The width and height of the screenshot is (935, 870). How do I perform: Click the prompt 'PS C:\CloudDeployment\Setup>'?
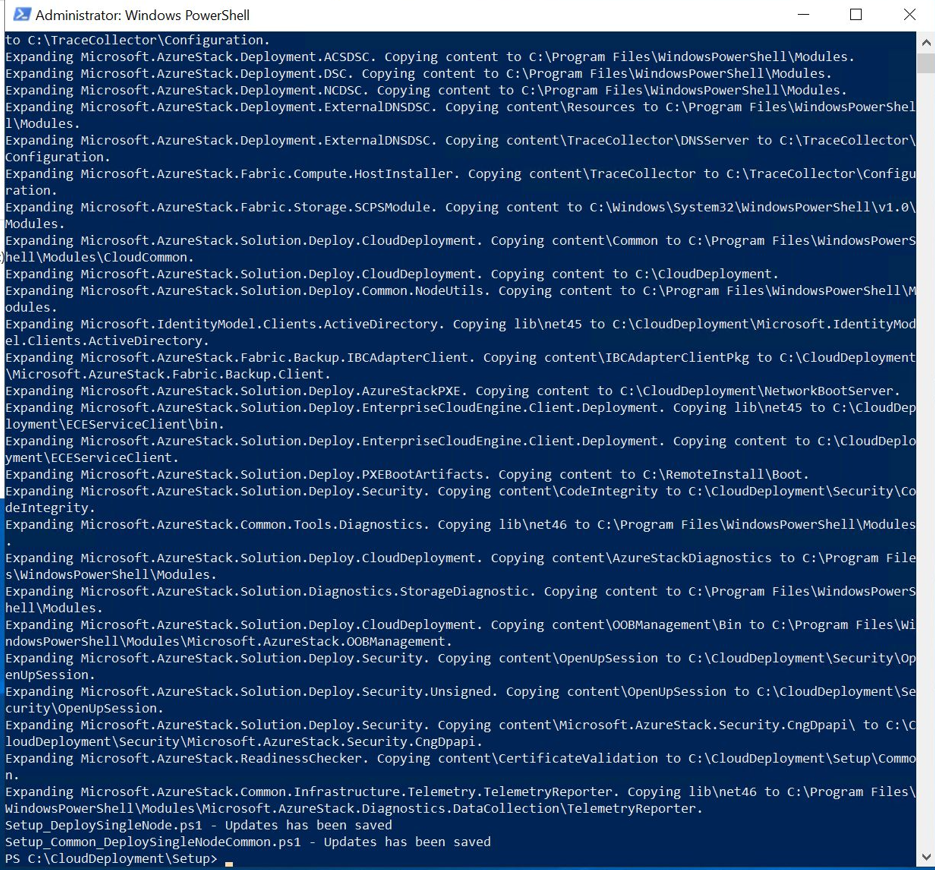click(x=112, y=859)
